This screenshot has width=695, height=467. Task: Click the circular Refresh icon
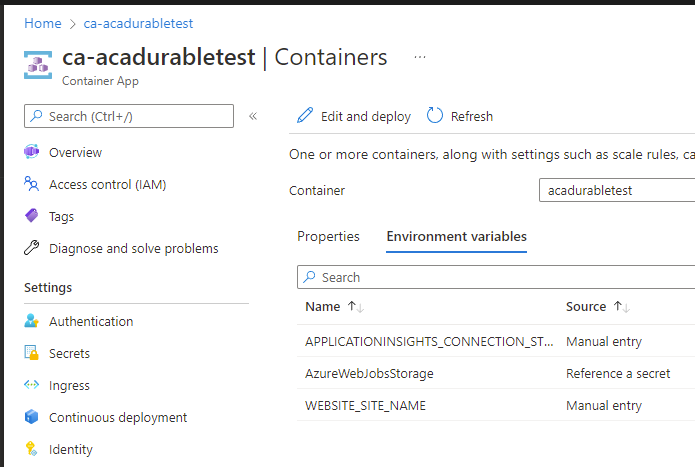point(434,116)
